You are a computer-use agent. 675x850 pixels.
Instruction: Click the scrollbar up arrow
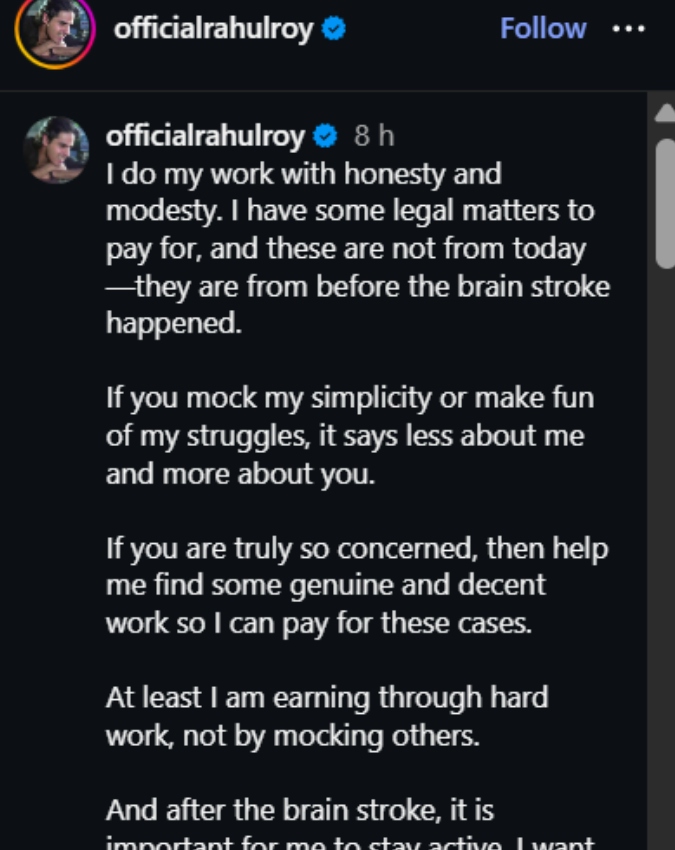665,113
